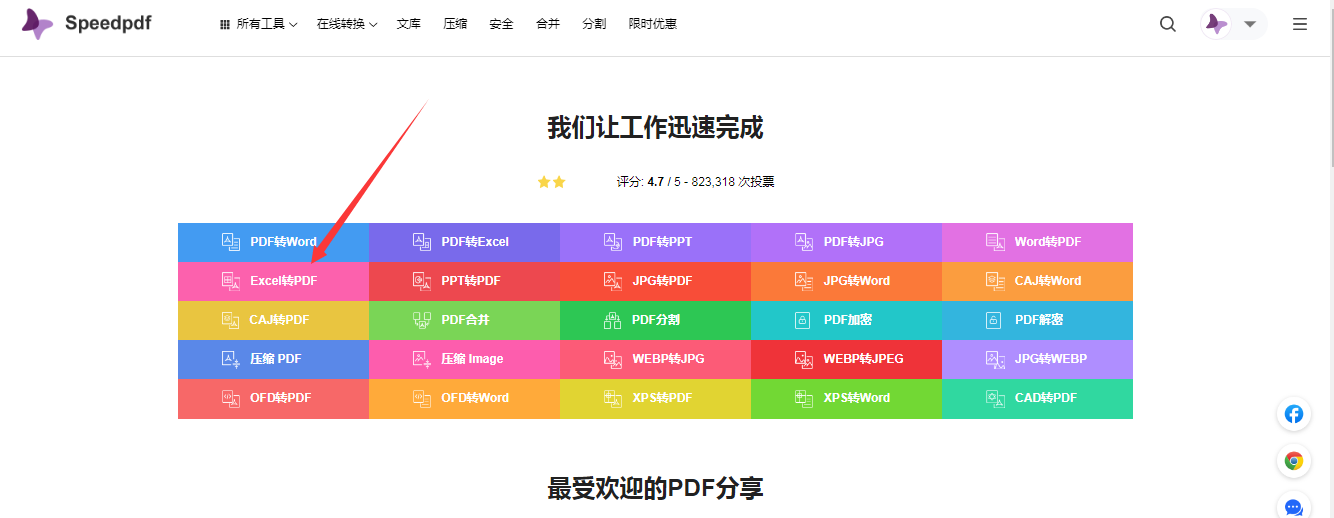1334x518 pixels.
Task: Open the XPS转PDF tool
Action: (x=655, y=398)
